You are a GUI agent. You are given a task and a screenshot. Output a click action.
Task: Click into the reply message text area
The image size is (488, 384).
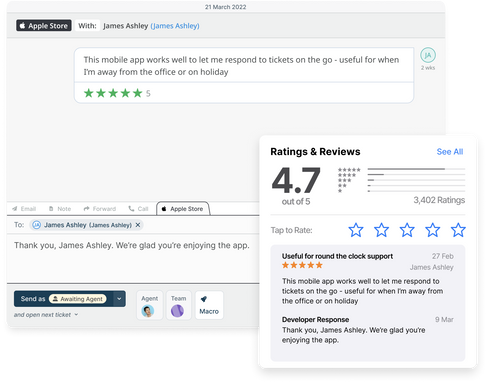[x=133, y=258]
